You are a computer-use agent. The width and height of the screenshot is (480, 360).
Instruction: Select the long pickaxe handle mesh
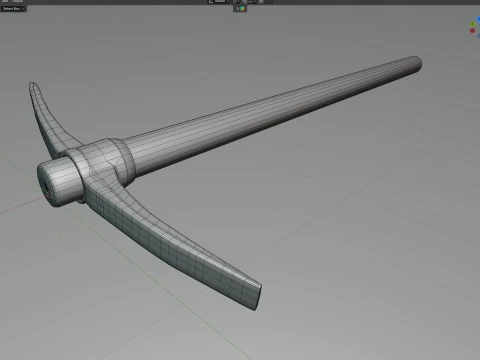coord(272,115)
